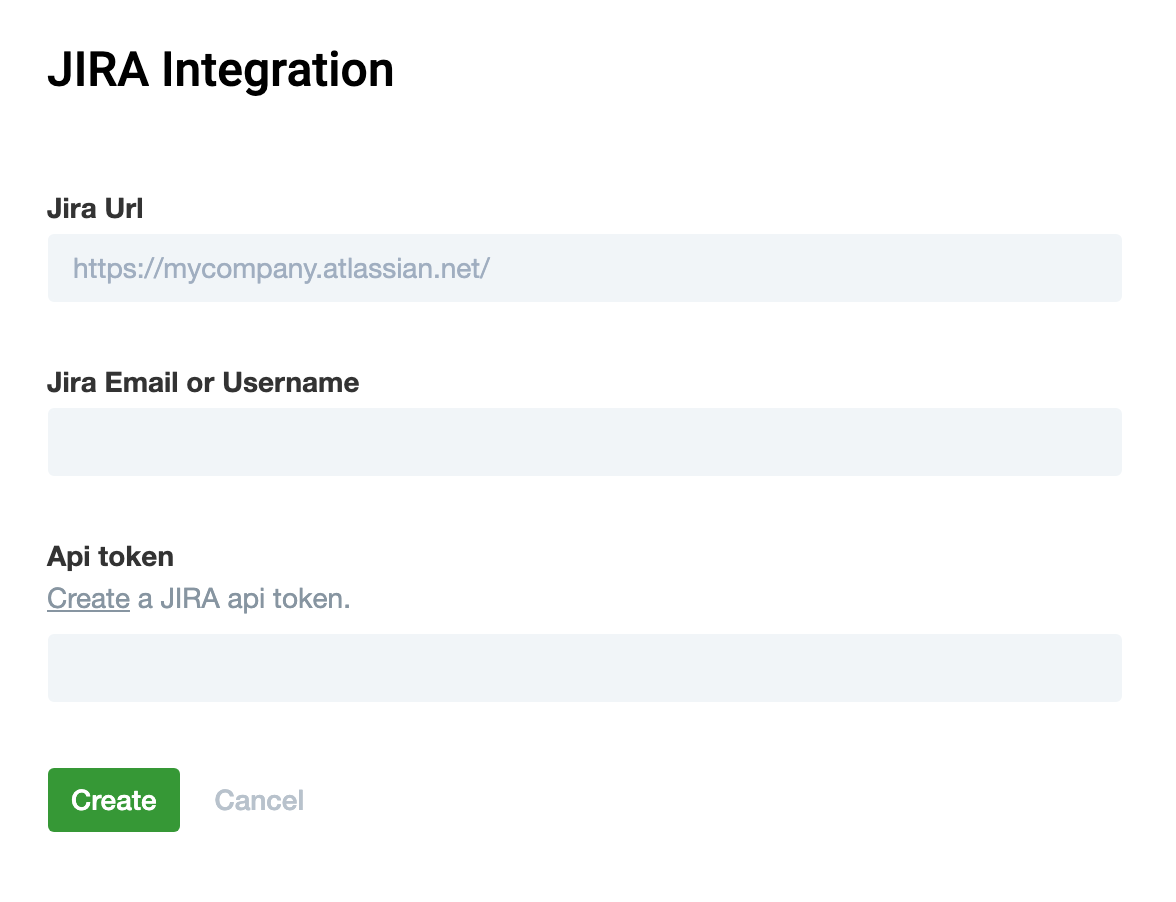Click the Api token input box
Screen dimensions: 1176x902
584,667
